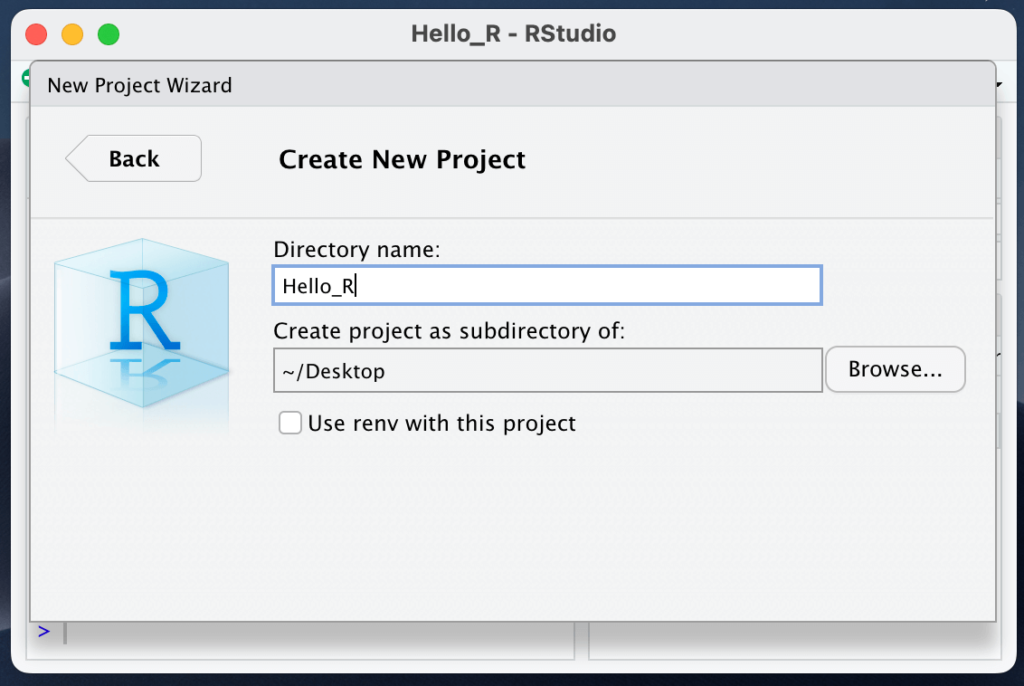Click the ~/Desktop subdirectory path field
The image size is (1024, 686).
[x=547, y=370]
